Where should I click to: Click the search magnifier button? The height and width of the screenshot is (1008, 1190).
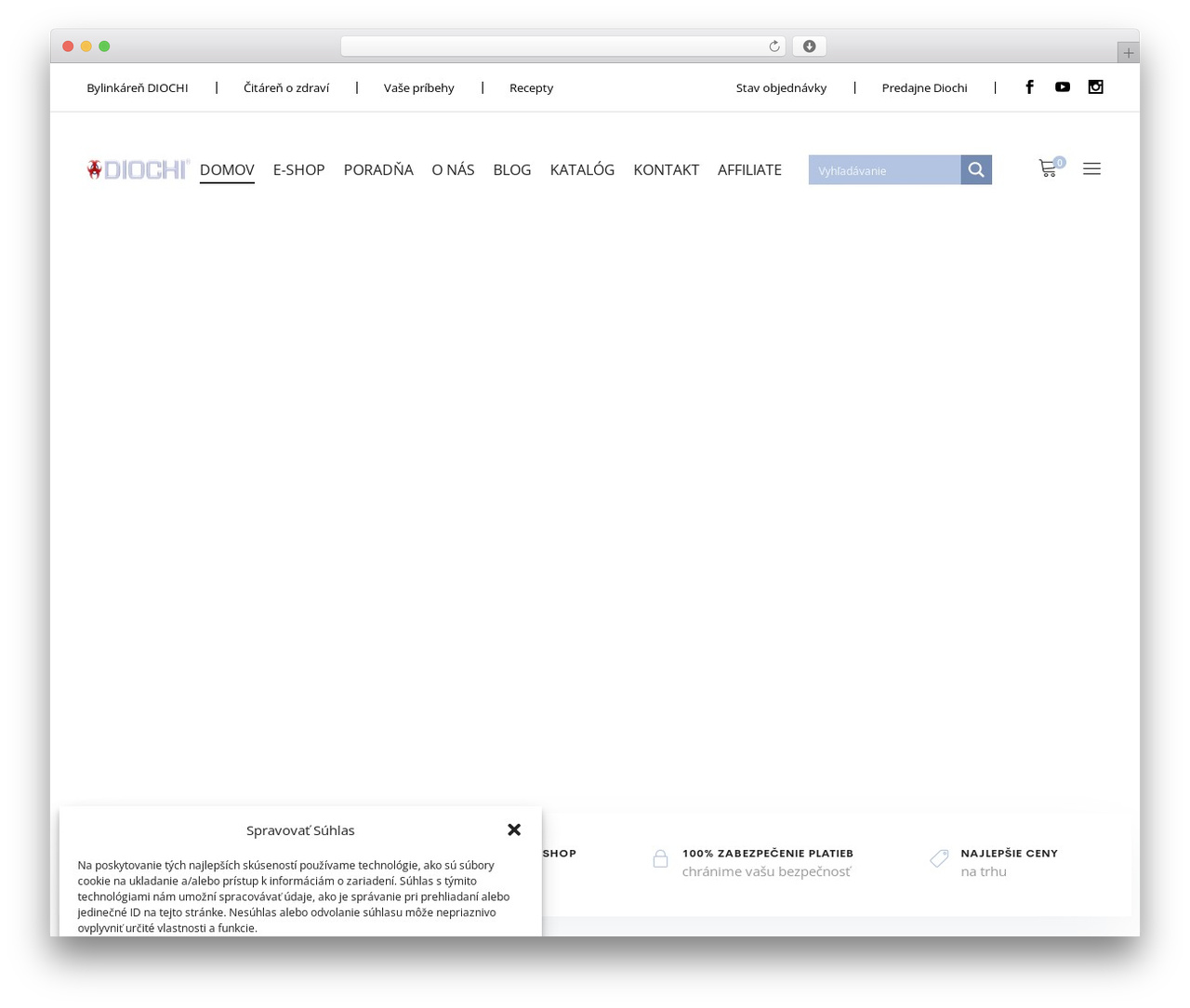[976, 170]
